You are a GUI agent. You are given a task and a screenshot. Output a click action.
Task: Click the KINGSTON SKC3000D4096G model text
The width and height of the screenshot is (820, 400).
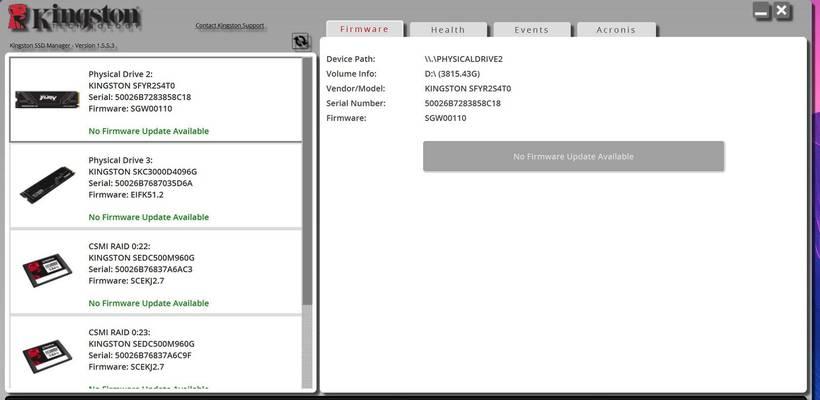[143, 172]
